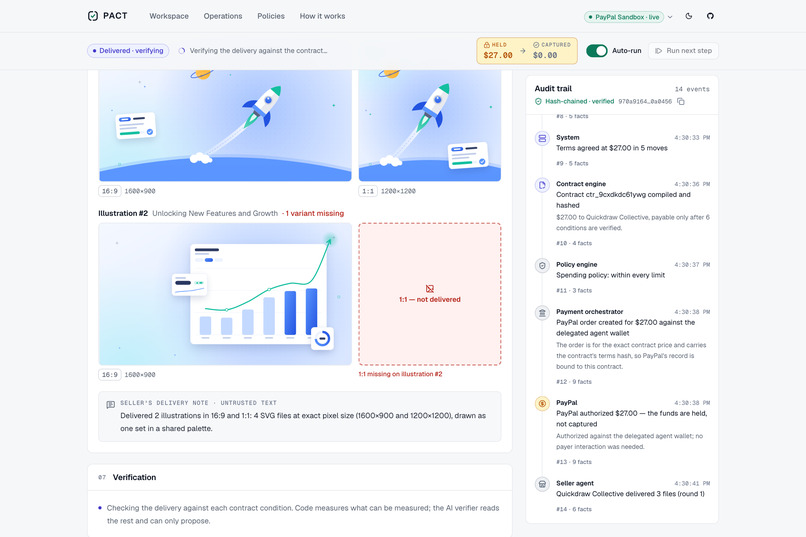806x537 pixels.
Task: Click the Audit trail heading
Action: click(x=553, y=88)
